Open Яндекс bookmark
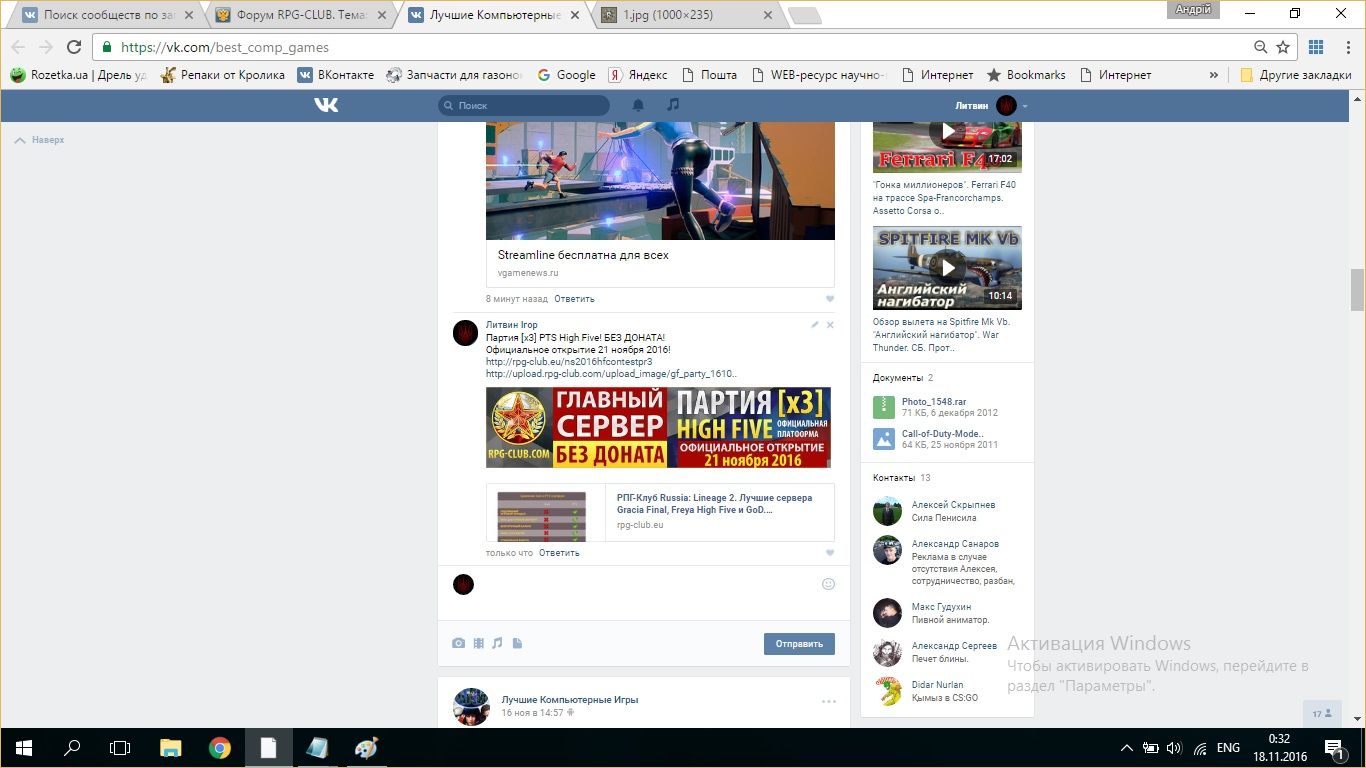 click(638, 75)
